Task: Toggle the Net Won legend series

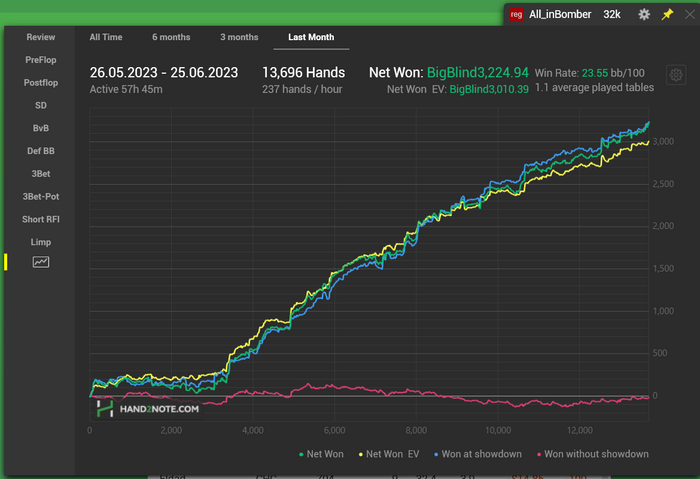Action: pyautogui.click(x=321, y=454)
